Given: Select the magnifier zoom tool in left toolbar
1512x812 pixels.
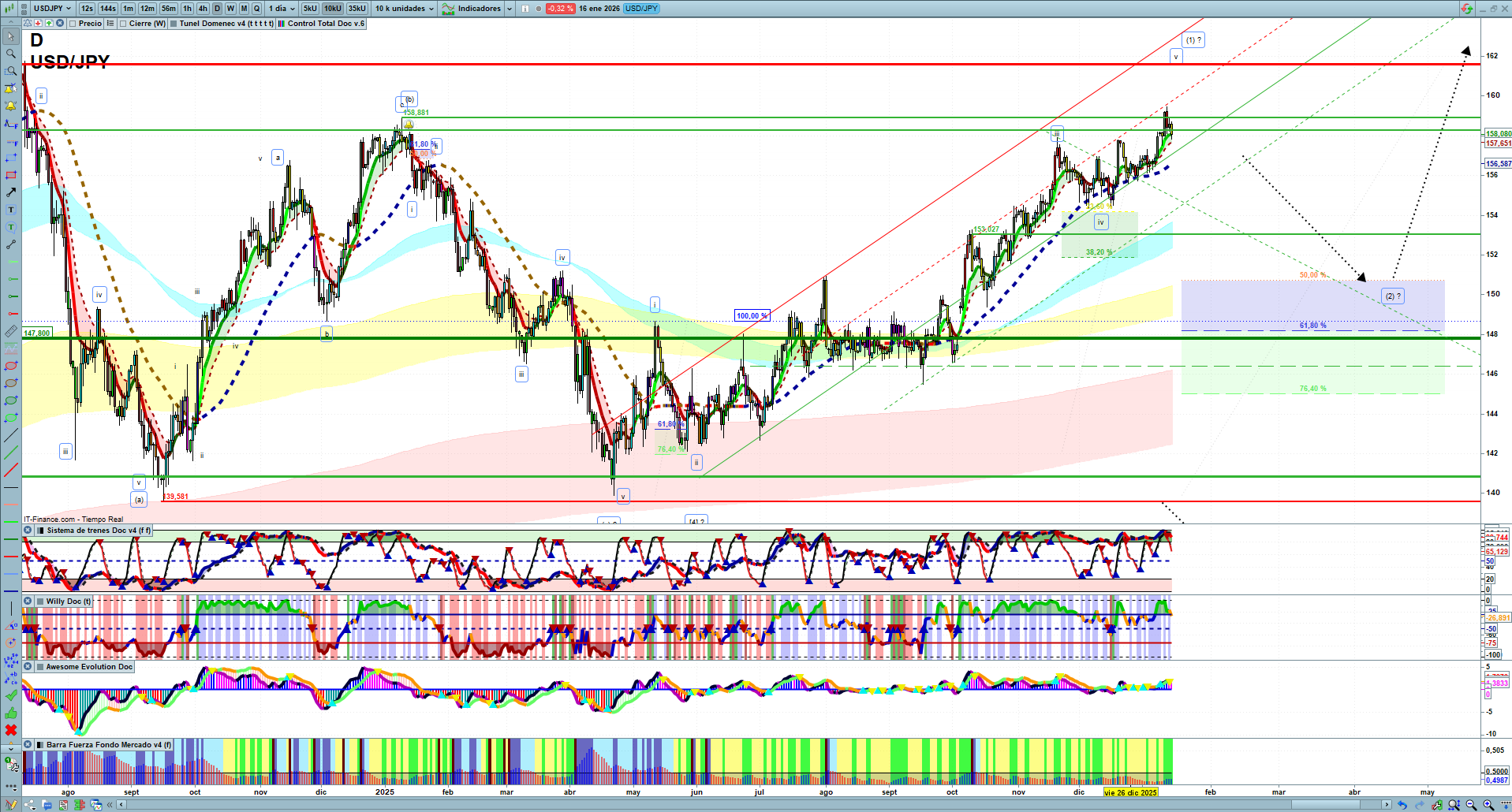Looking at the screenshot, I should tap(10, 54).
